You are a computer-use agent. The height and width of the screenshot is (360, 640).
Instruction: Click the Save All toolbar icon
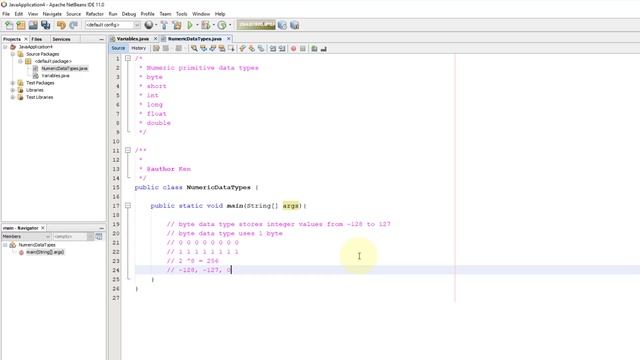point(45,25)
